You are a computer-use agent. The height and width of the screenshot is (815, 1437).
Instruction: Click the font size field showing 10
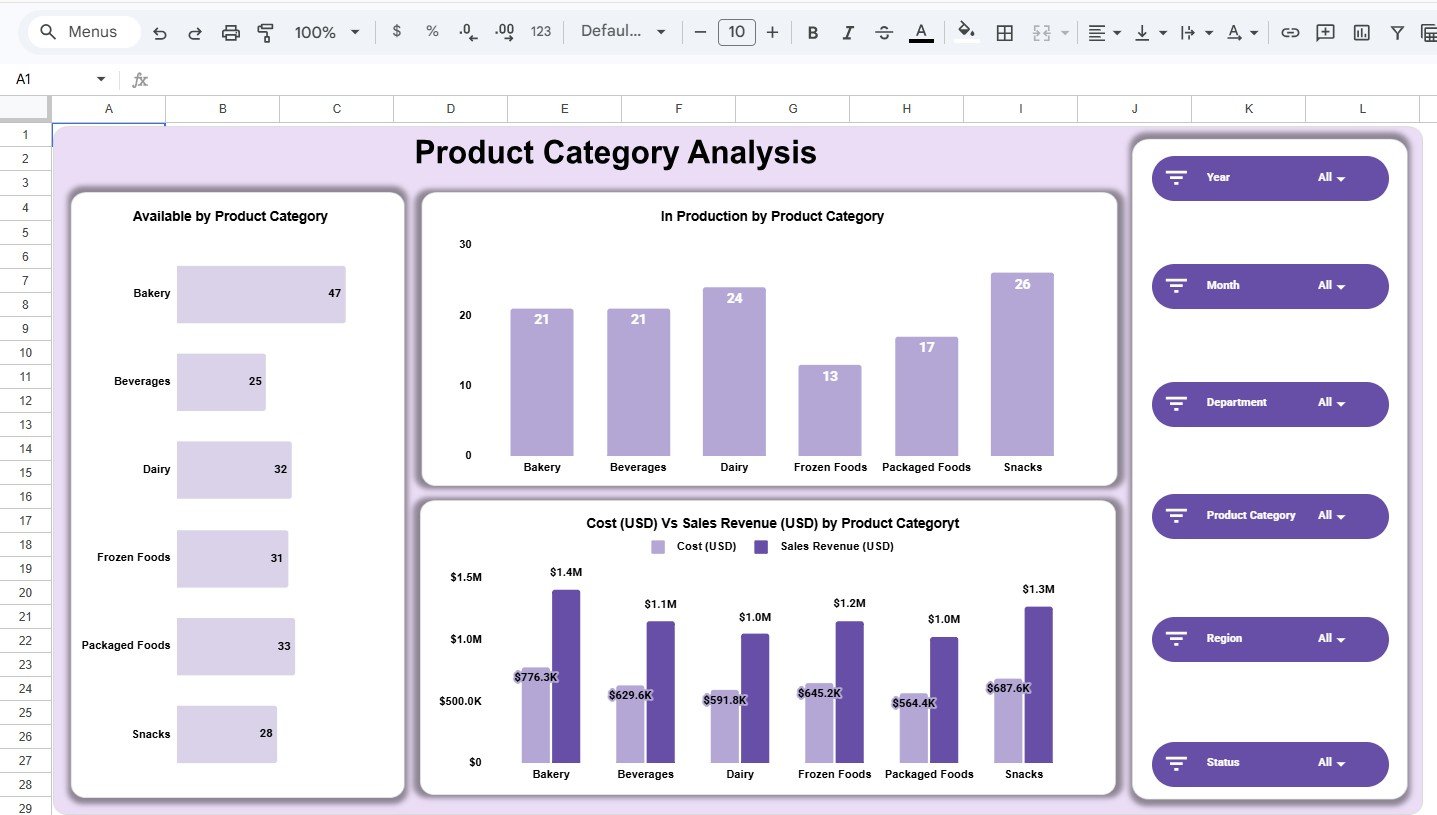tap(736, 32)
